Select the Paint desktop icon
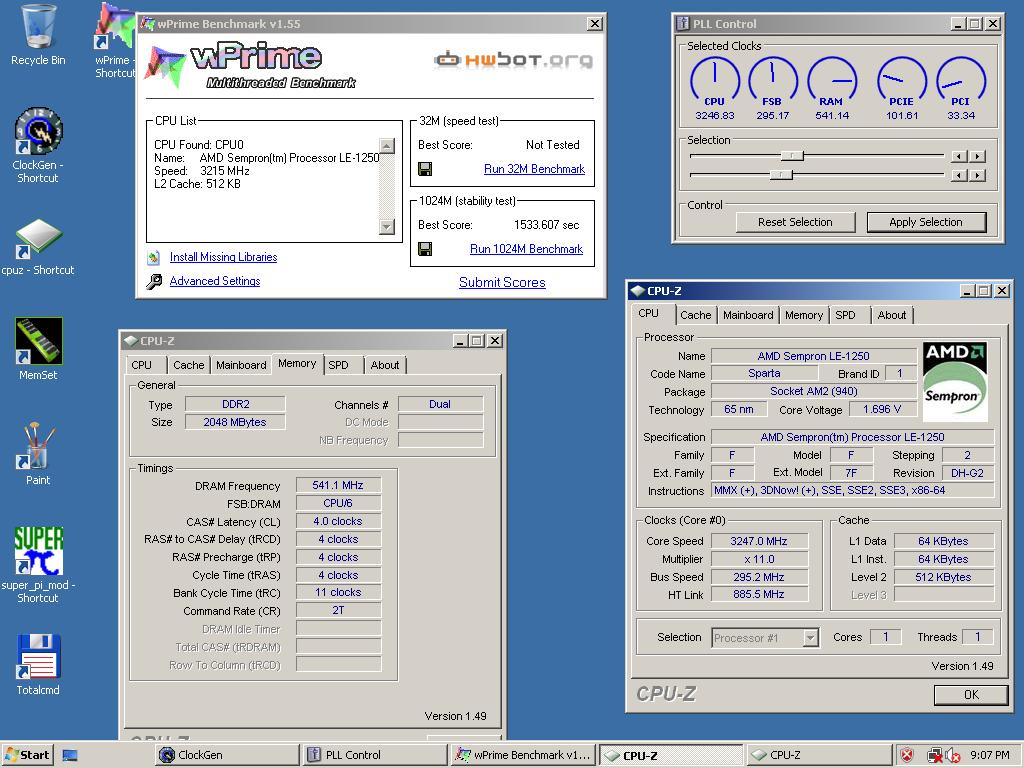 click(x=38, y=454)
